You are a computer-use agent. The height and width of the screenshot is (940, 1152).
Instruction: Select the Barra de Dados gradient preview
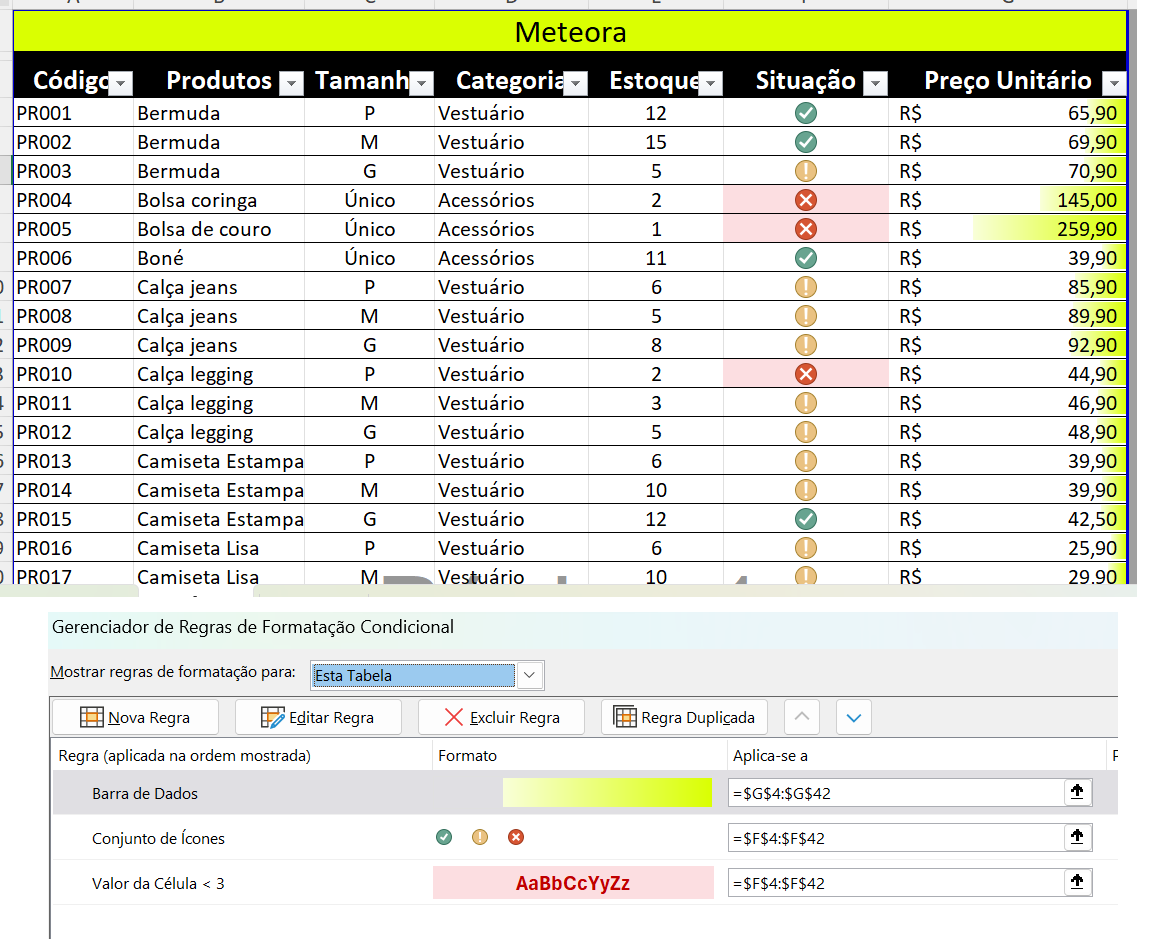point(606,793)
